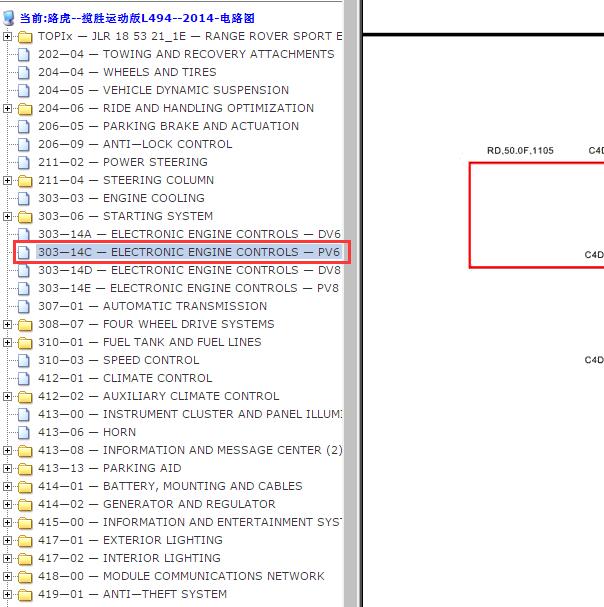
Task: Expand the 418-00 Module Communications Network node
Action: tap(7, 576)
